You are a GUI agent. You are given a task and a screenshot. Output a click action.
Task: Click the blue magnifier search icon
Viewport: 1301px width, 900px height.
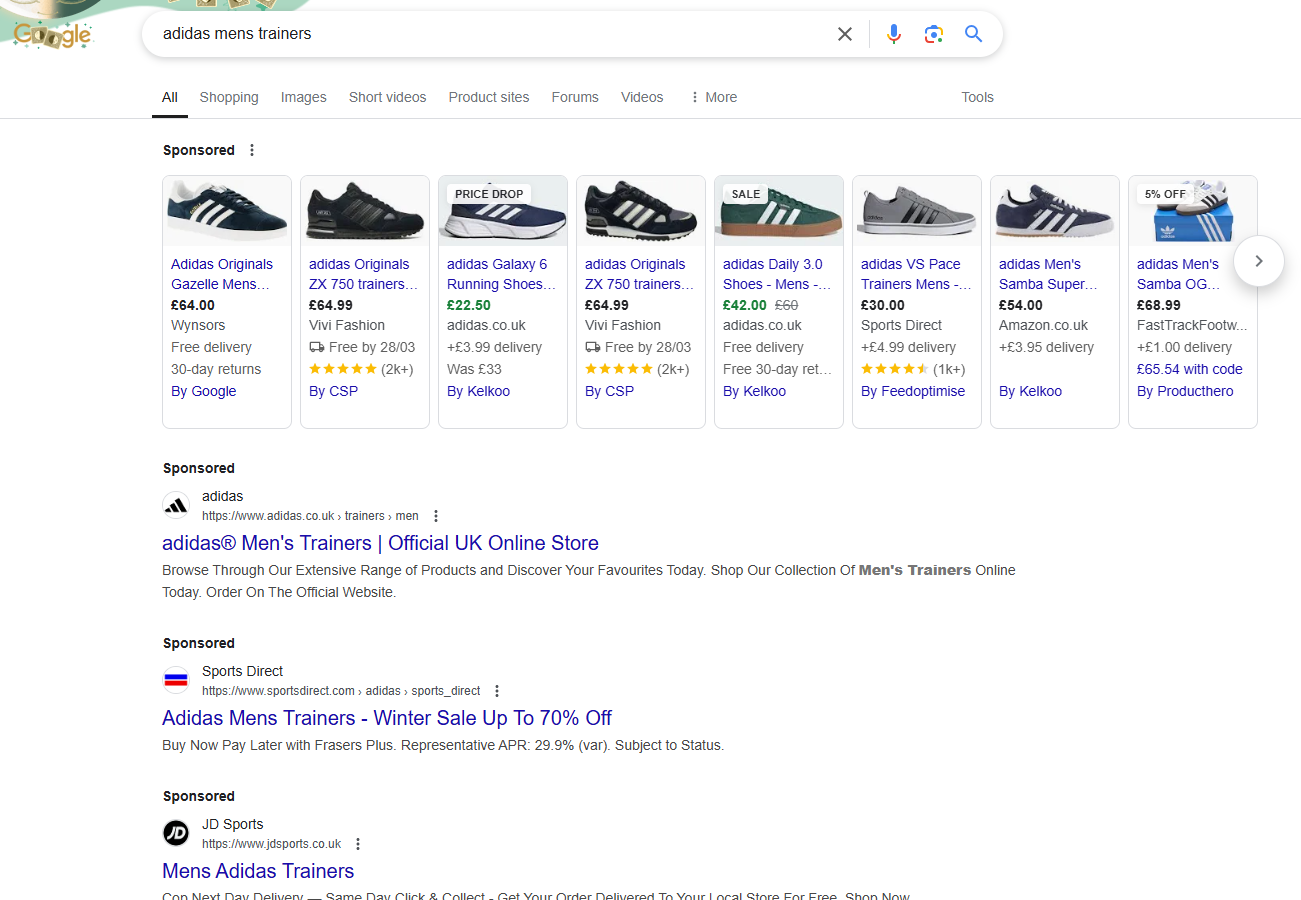point(974,34)
